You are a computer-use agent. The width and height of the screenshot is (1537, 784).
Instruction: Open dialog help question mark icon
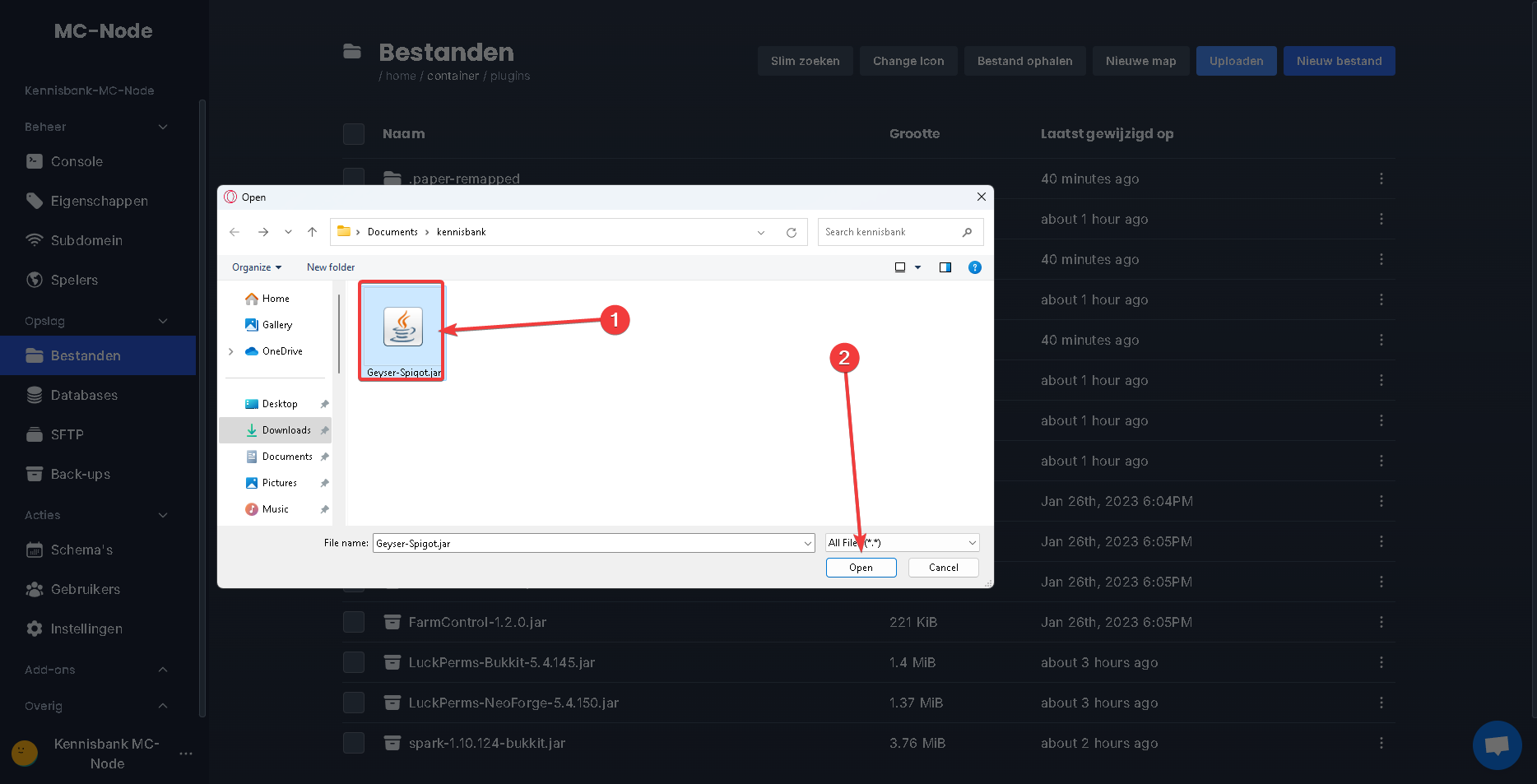[x=975, y=267]
